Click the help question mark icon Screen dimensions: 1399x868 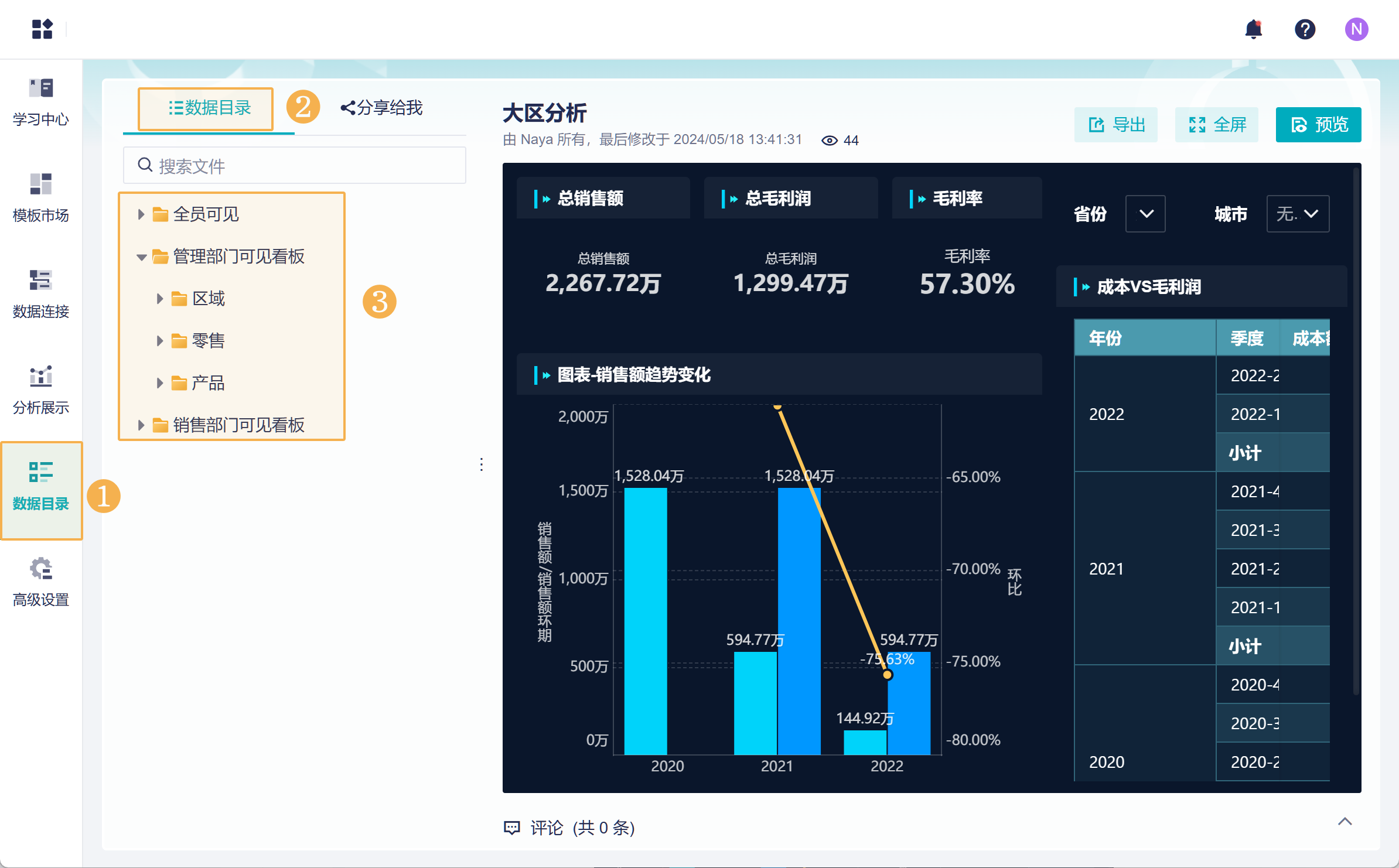click(x=1305, y=29)
